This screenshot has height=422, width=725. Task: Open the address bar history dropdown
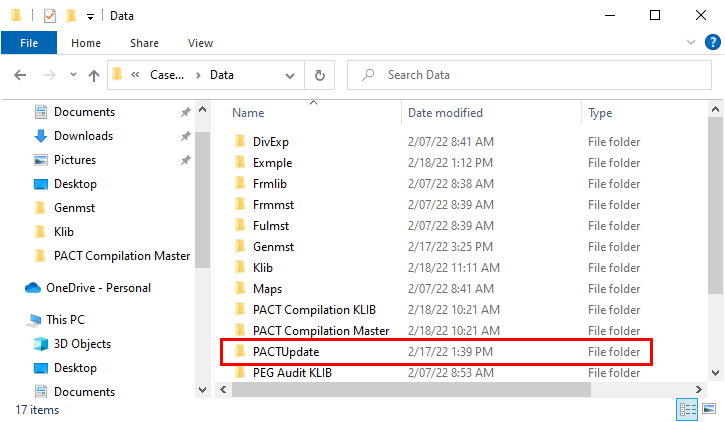290,75
